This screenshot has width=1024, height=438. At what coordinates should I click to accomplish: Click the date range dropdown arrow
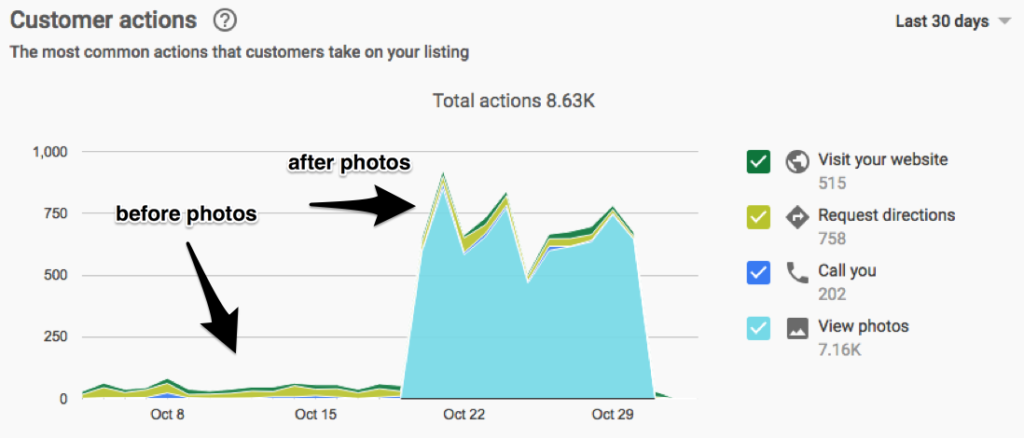[1004, 22]
